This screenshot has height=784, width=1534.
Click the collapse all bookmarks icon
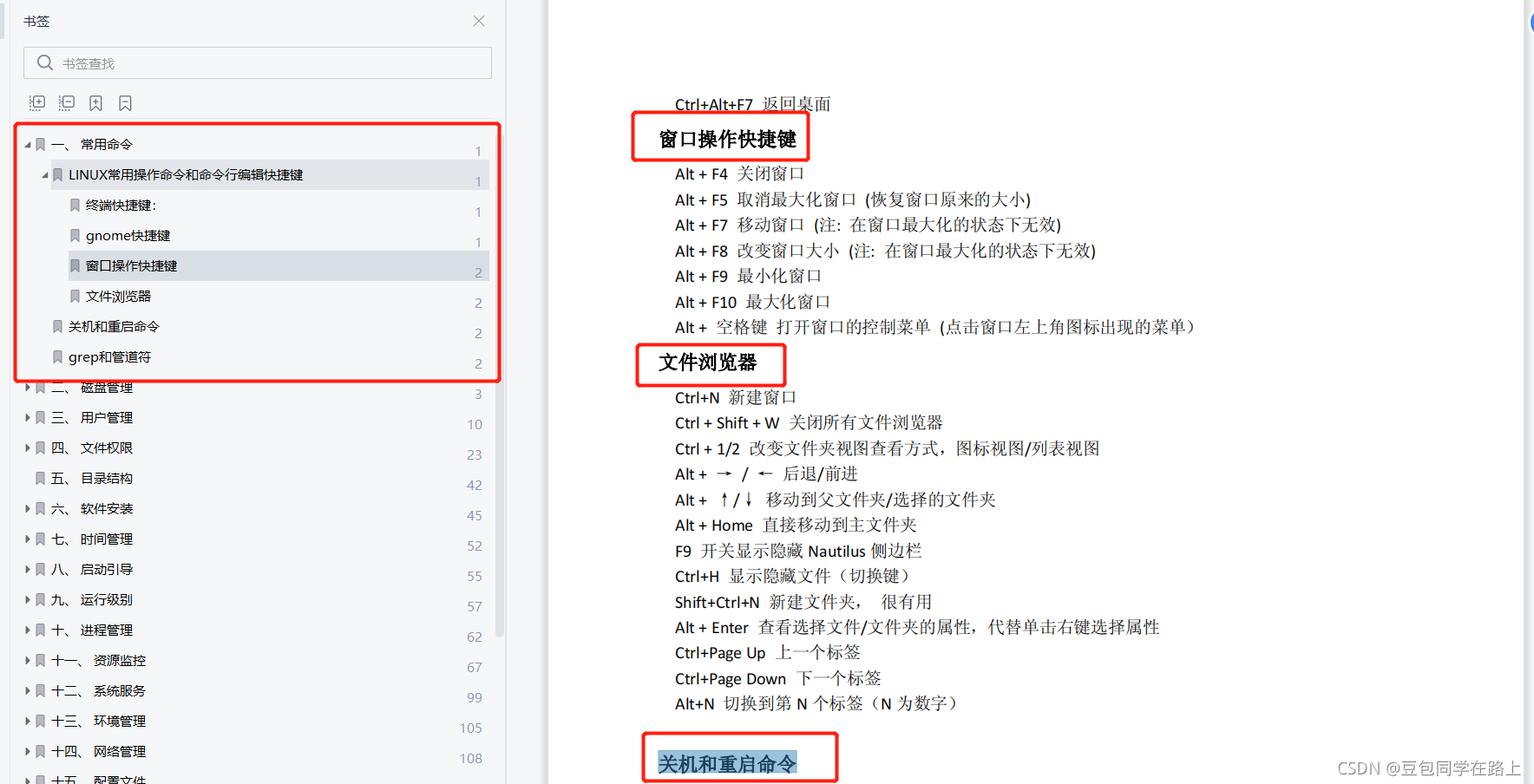click(67, 103)
